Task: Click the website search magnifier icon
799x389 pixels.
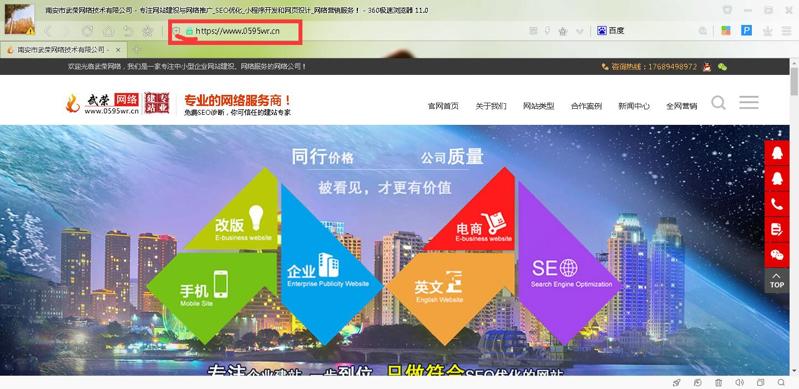Action: (718, 102)
